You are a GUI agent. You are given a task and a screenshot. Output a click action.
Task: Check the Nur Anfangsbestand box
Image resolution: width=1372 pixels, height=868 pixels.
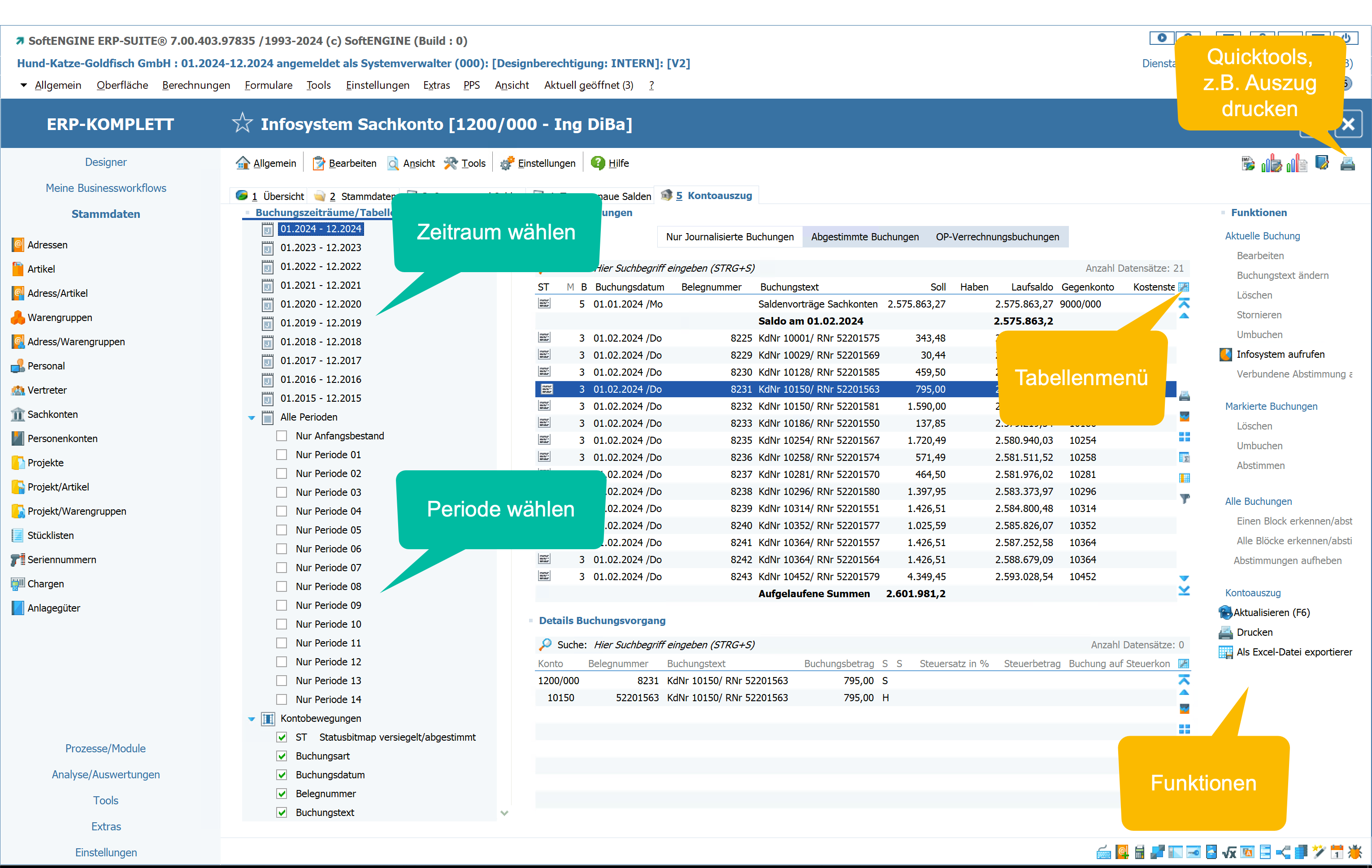(282, 436)
